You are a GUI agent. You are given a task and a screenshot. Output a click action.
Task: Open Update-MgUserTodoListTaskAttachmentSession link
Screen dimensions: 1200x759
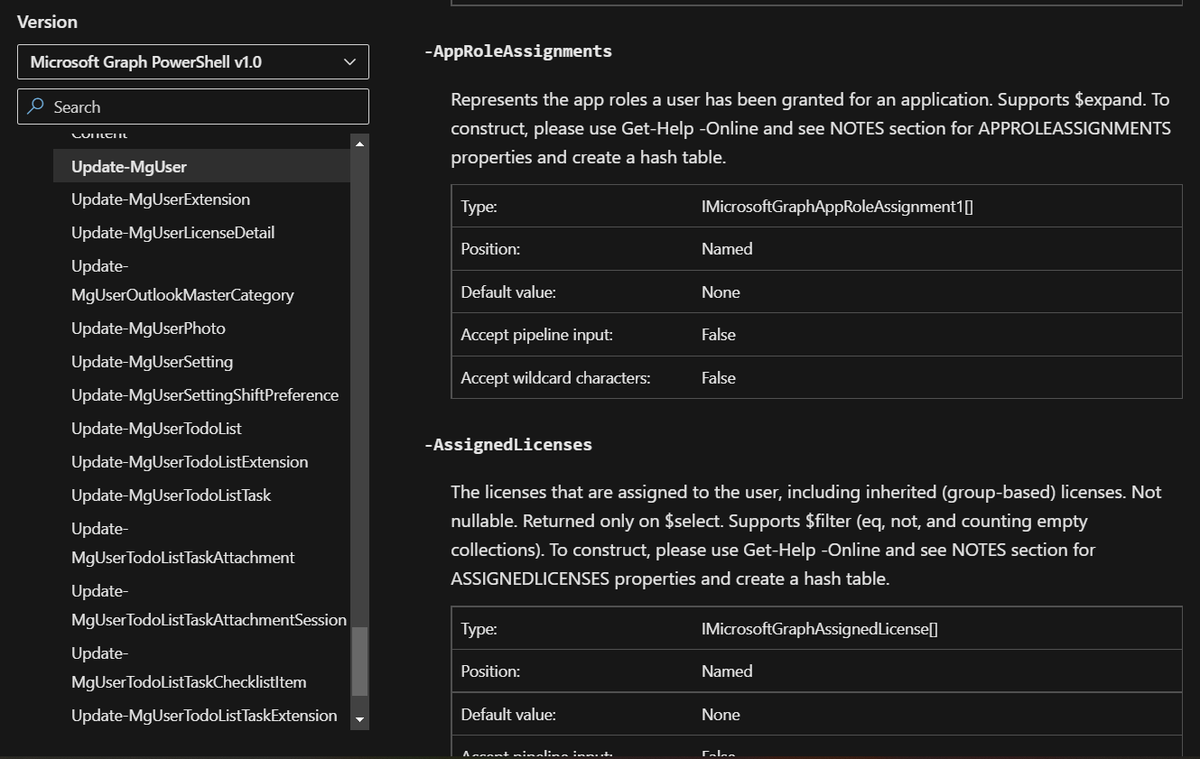click(209, 605)
